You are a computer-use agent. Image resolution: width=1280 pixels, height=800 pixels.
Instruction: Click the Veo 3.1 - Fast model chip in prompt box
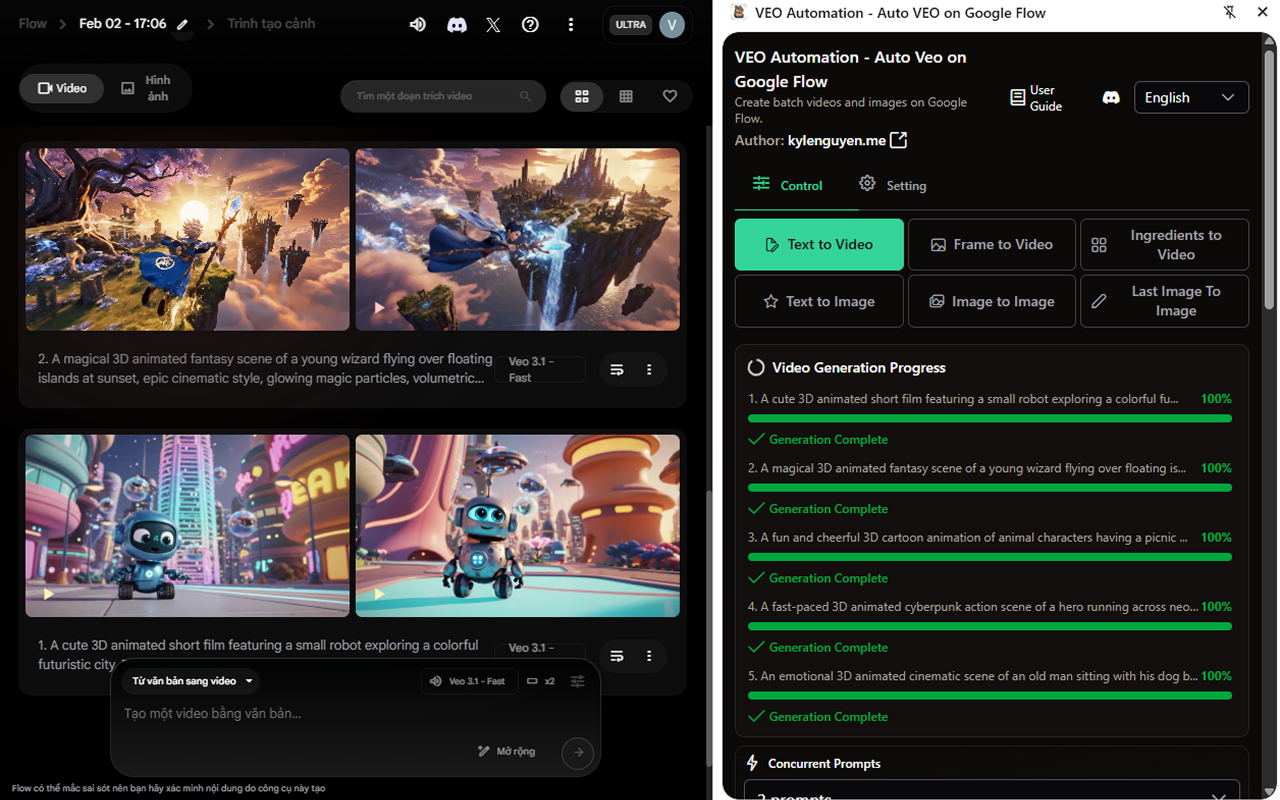tap(467, 681)
